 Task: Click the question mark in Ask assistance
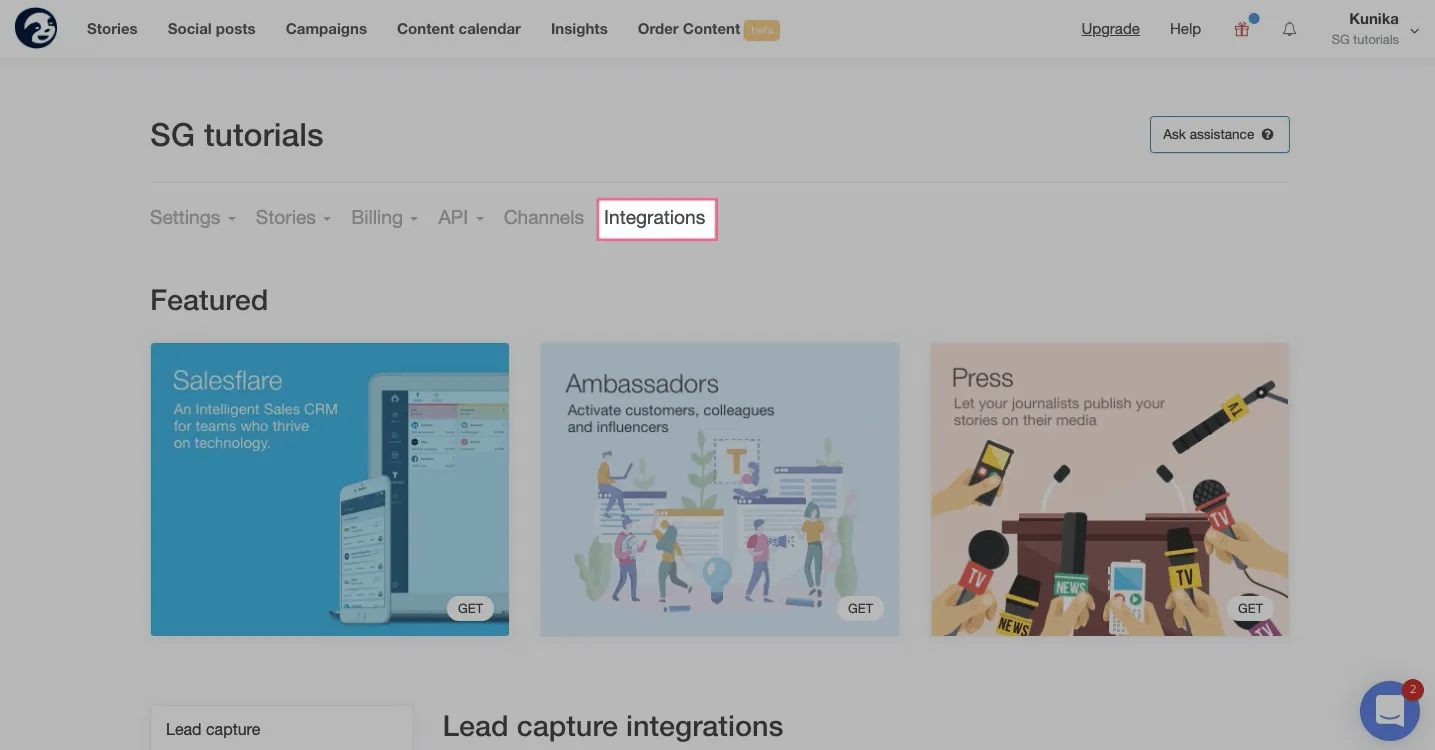[1268, 134]
